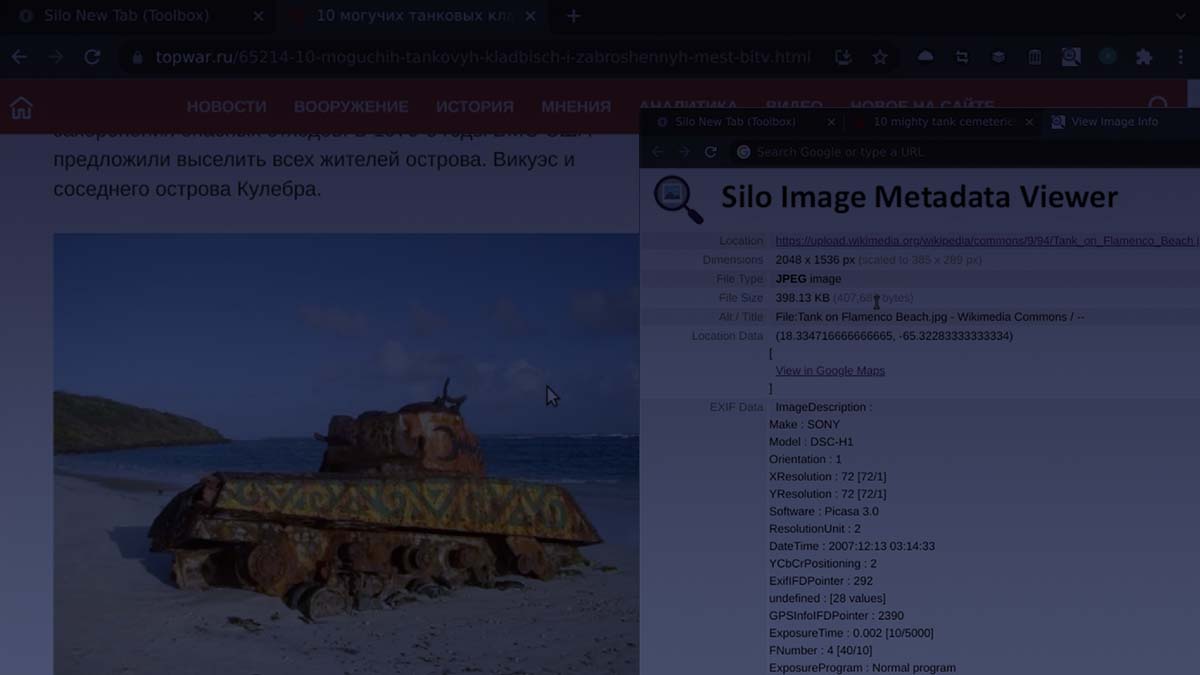
Task: Select the 10 mighty tank cemeteries popup tab
Action: click(x=943, y=122)
